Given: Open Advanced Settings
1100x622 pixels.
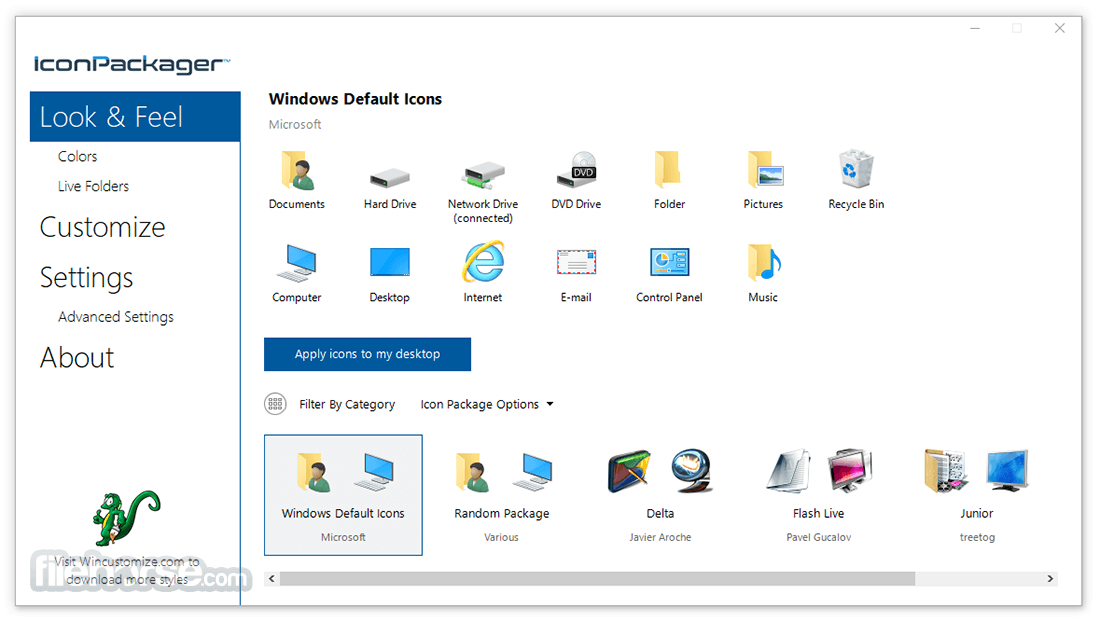Looking at the screenshot, I should click(x=116, y=317).
